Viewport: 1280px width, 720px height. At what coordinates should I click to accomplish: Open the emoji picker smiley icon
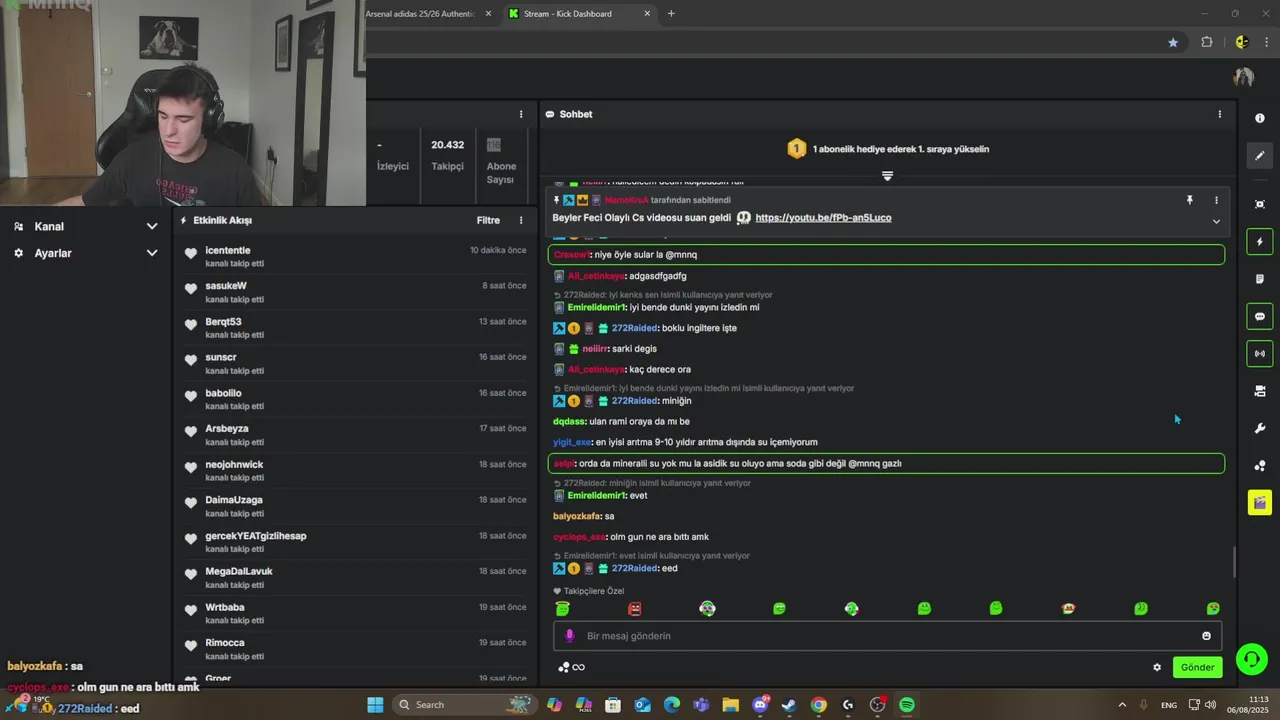point(1206,636)
